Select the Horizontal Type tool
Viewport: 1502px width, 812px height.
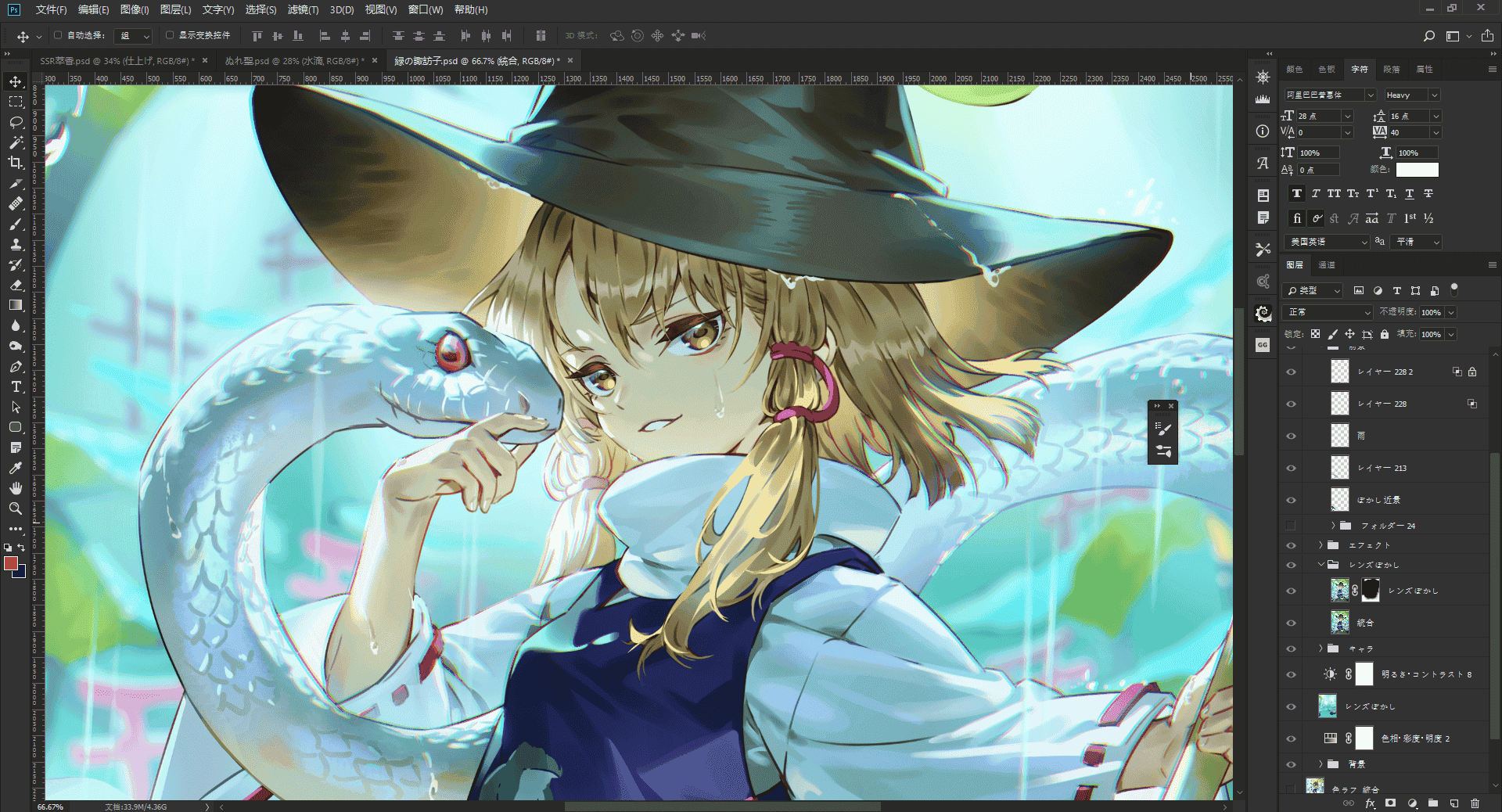pos(16,386)
